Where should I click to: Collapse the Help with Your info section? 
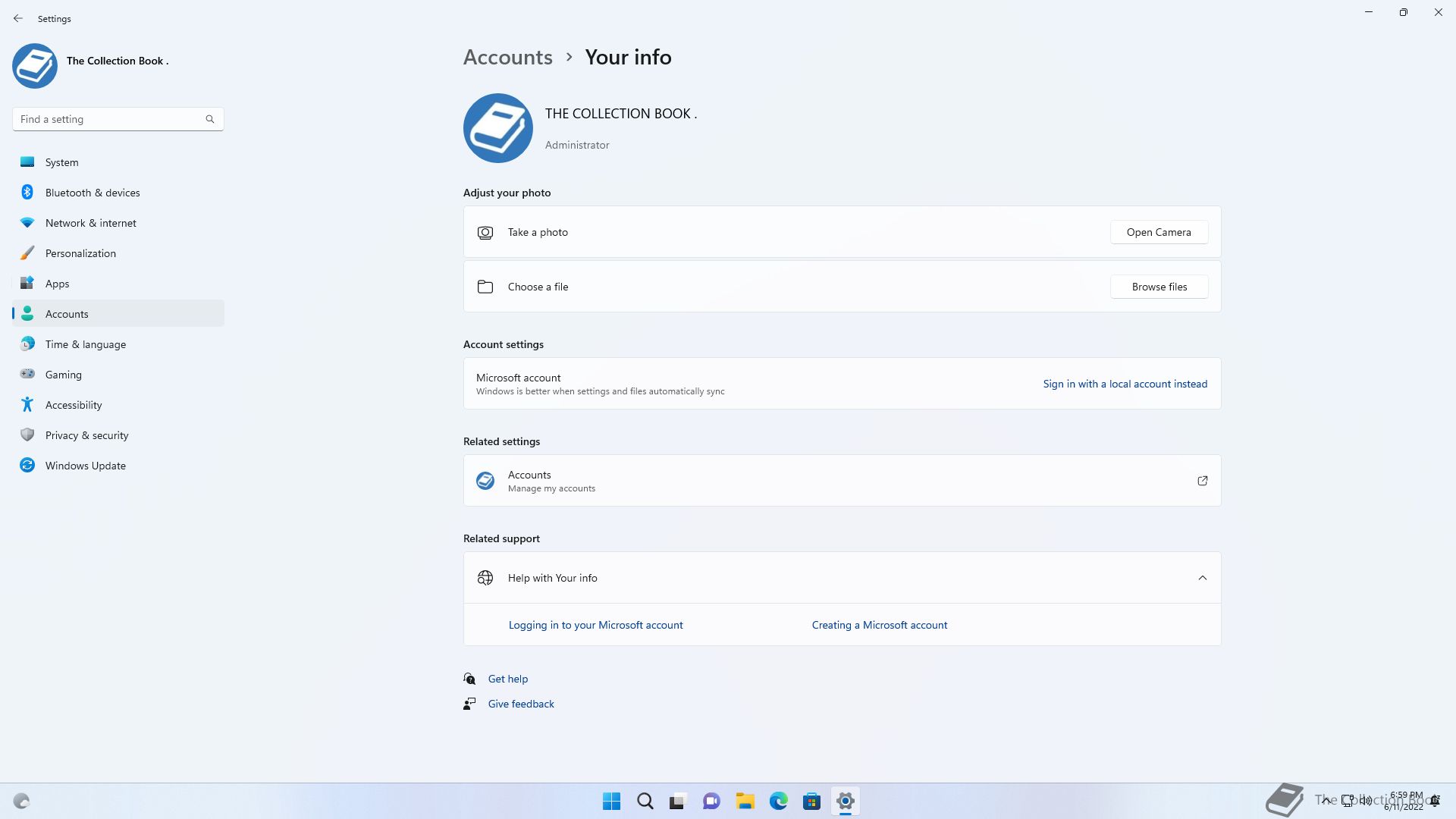[1202, 578]
